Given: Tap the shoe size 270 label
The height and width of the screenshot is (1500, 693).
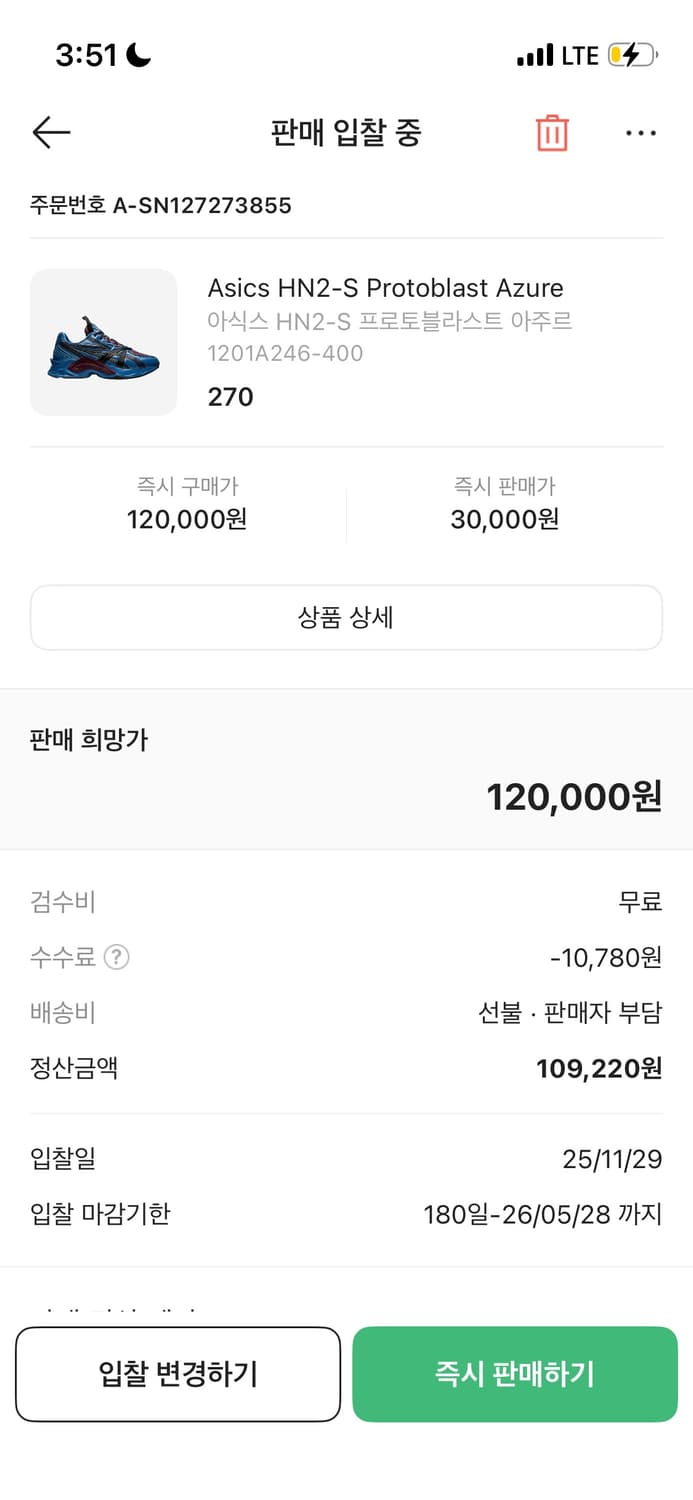Looking at the screenshot, I should click(229, 397).
